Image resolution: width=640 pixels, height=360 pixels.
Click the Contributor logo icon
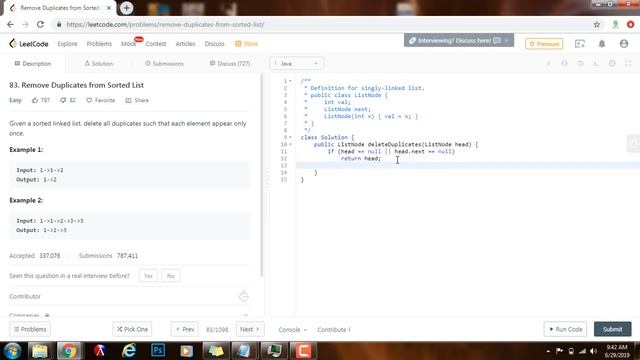pyautogui.click(x=244, y=296)
